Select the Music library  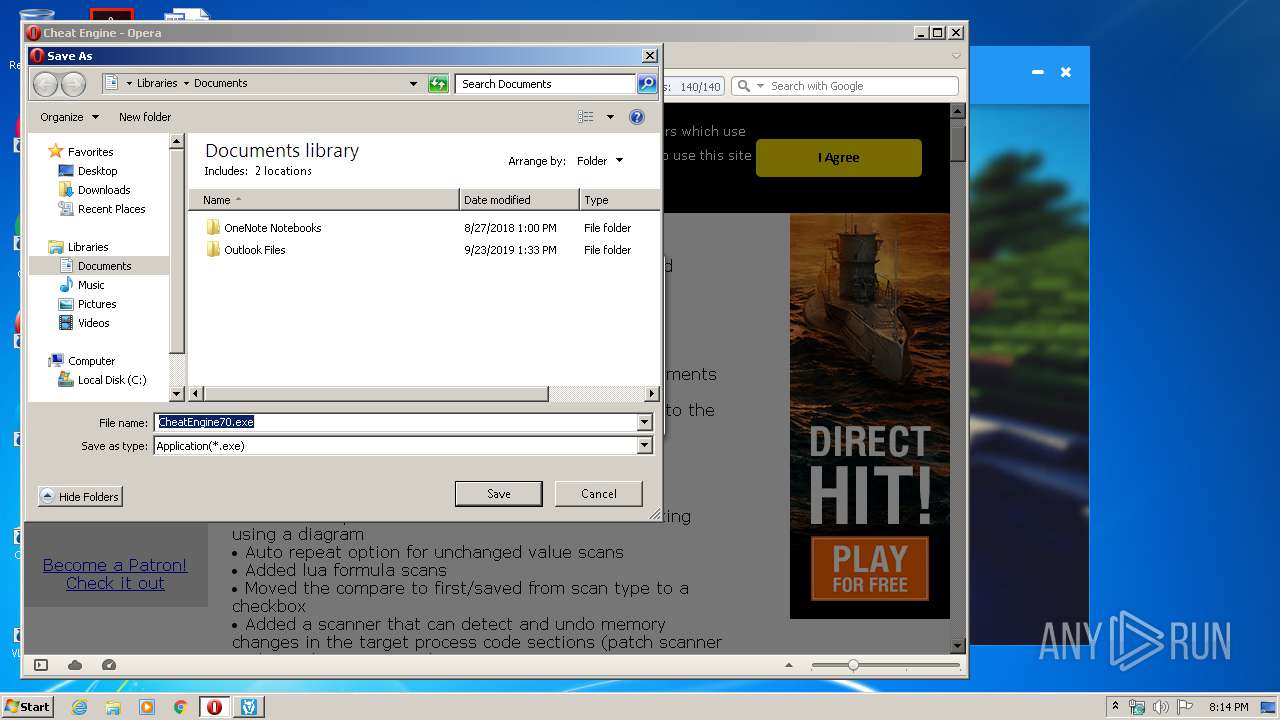[x=91, y=285]
